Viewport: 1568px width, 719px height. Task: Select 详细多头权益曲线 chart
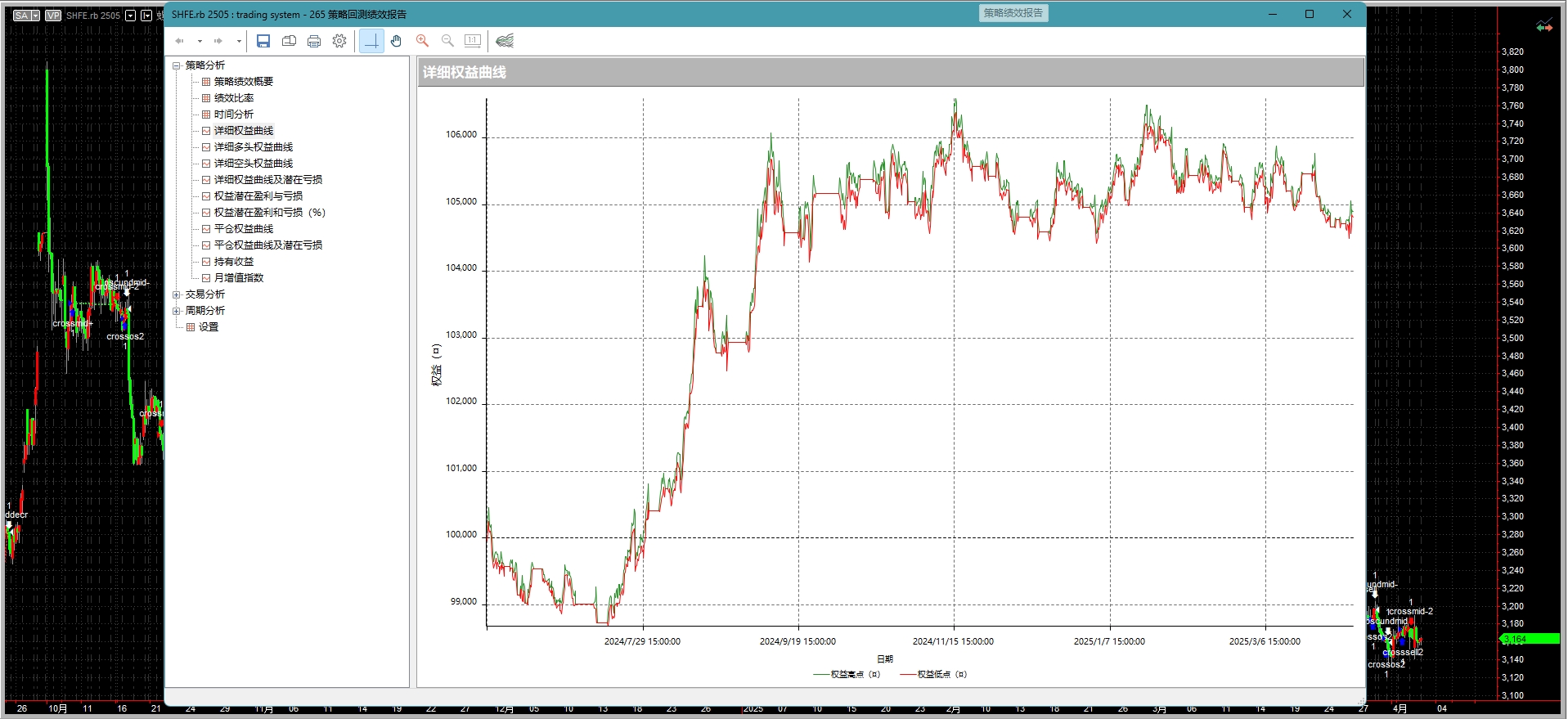tap(254, 147)
